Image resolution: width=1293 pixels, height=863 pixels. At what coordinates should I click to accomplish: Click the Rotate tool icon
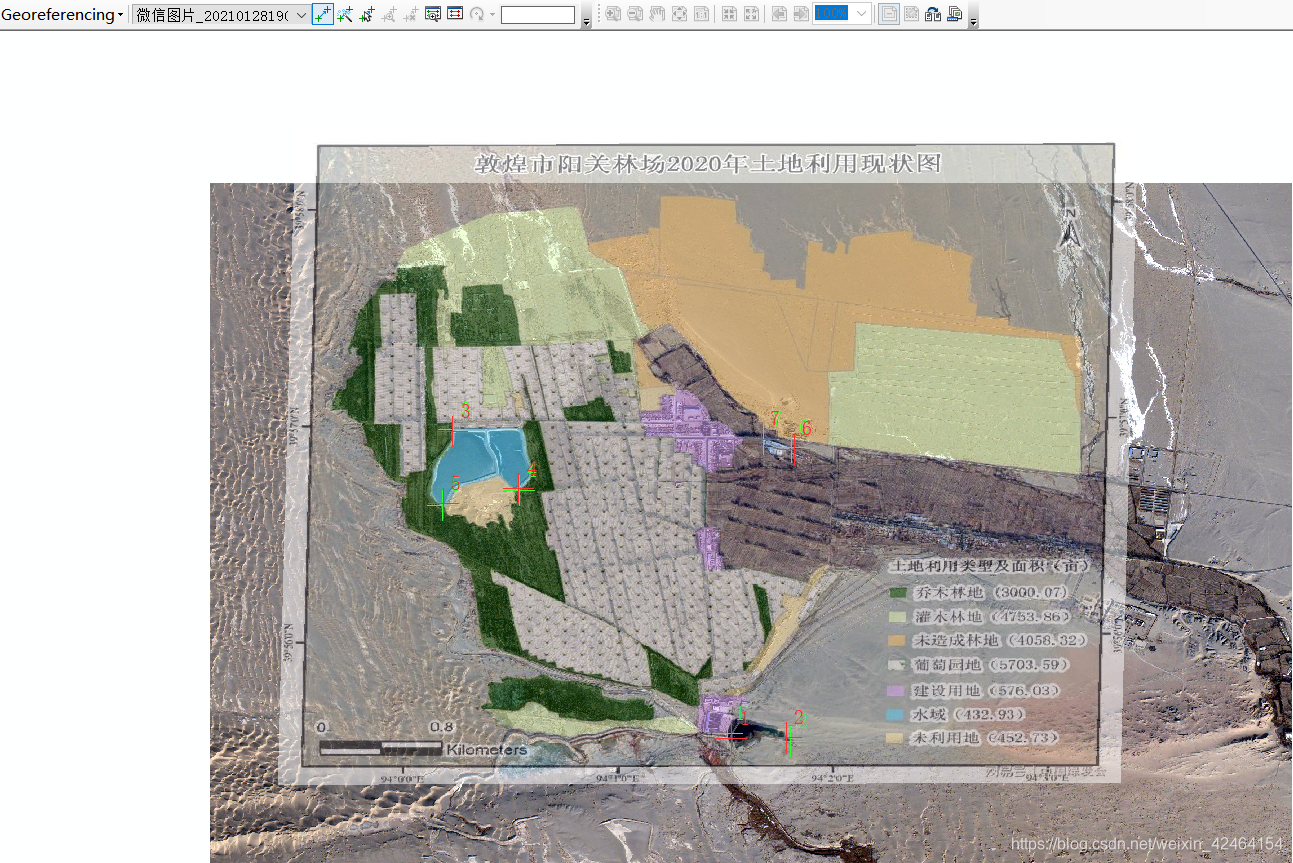477,14
